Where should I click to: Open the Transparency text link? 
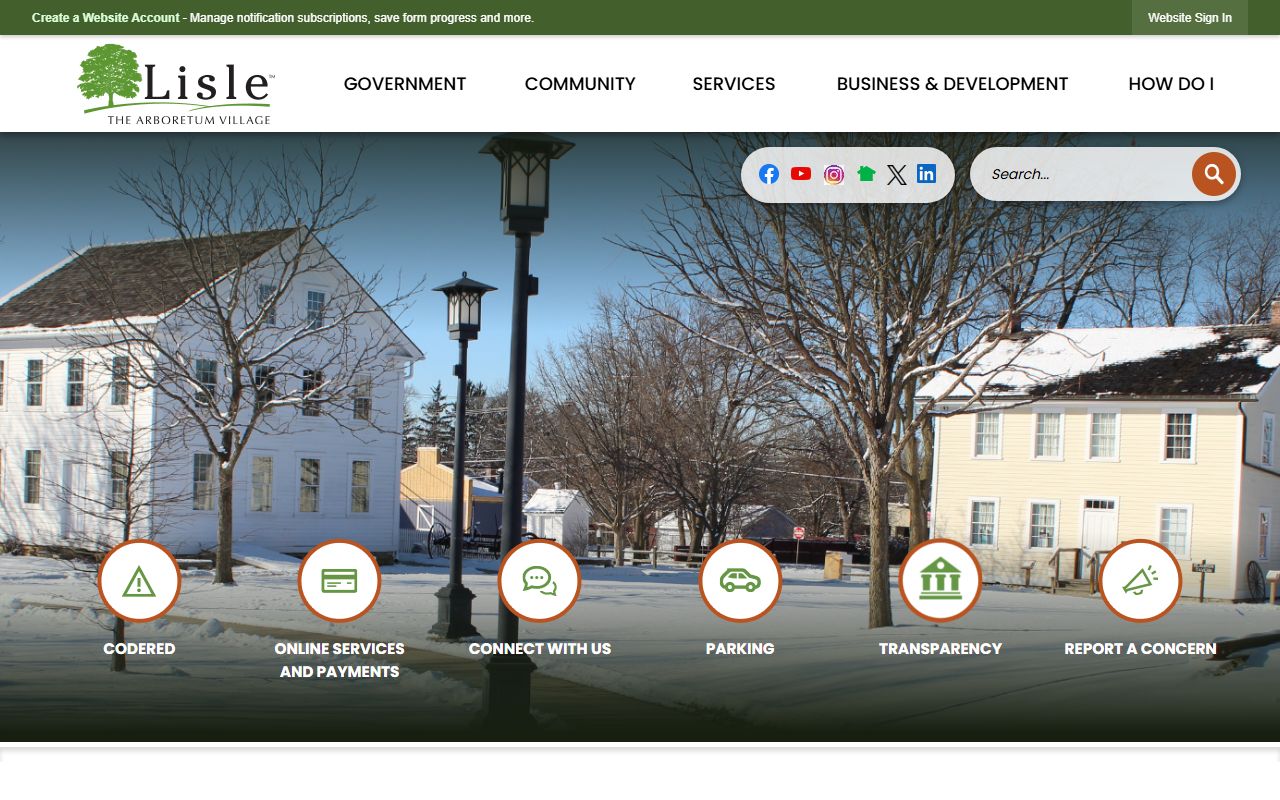pos(940,649)
